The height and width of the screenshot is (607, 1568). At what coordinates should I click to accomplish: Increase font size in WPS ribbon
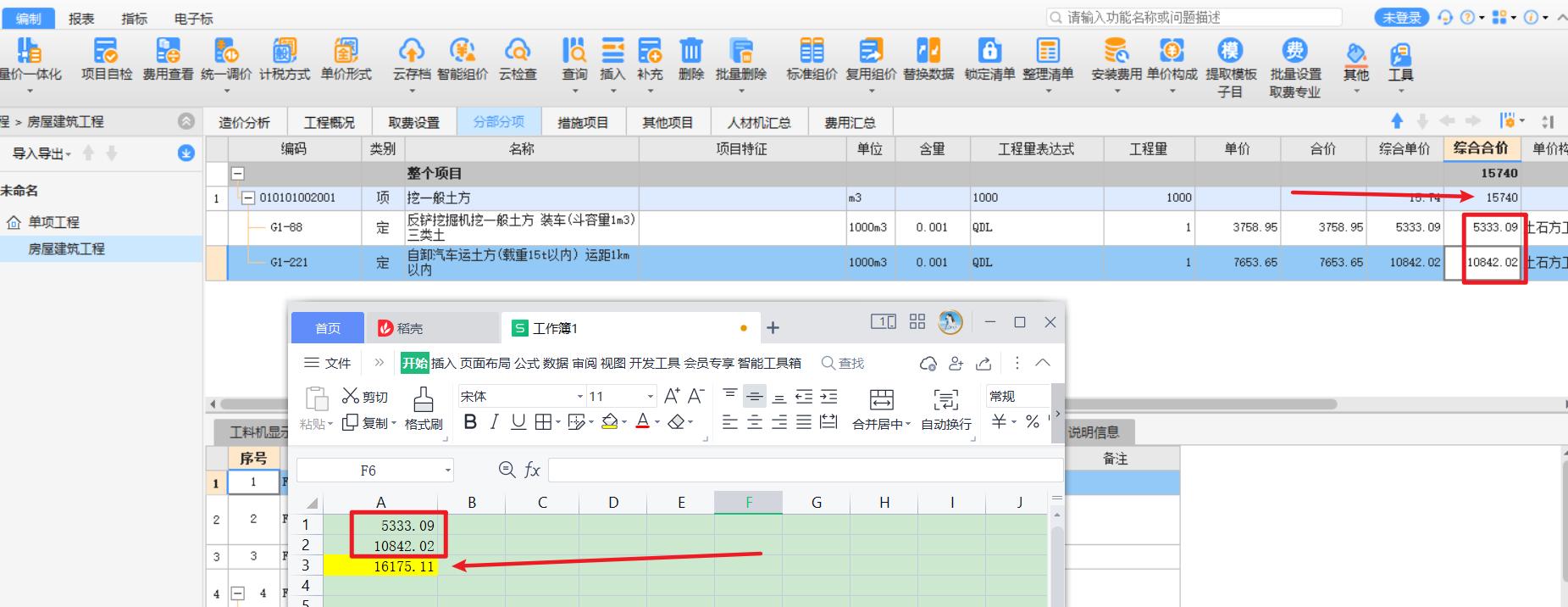click(x=672, y=396)
